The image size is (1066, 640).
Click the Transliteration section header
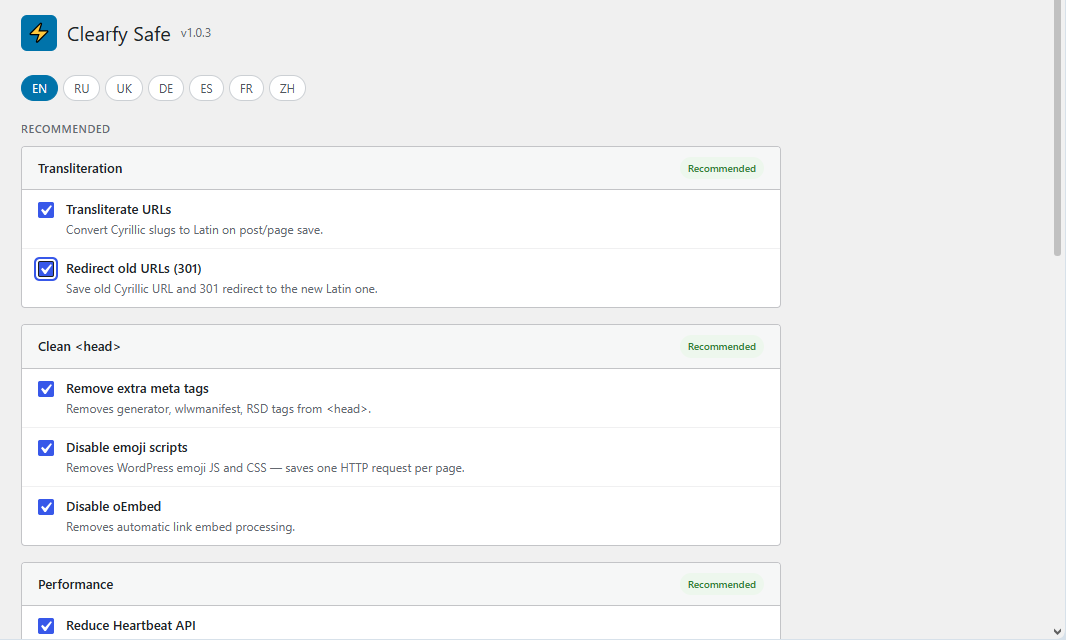tap(401, 169)
